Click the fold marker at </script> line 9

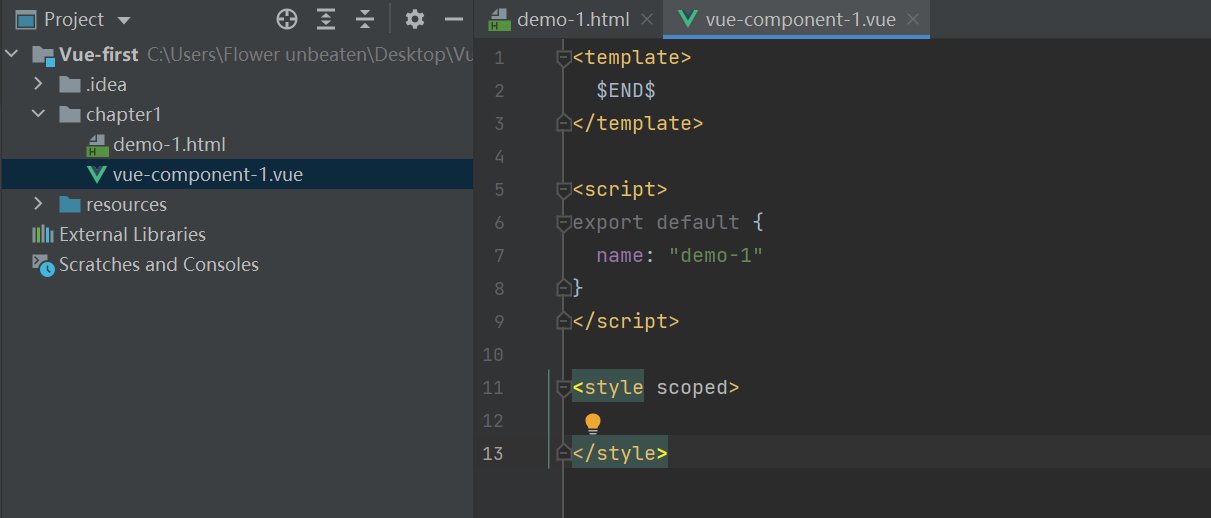coord(563,321)
